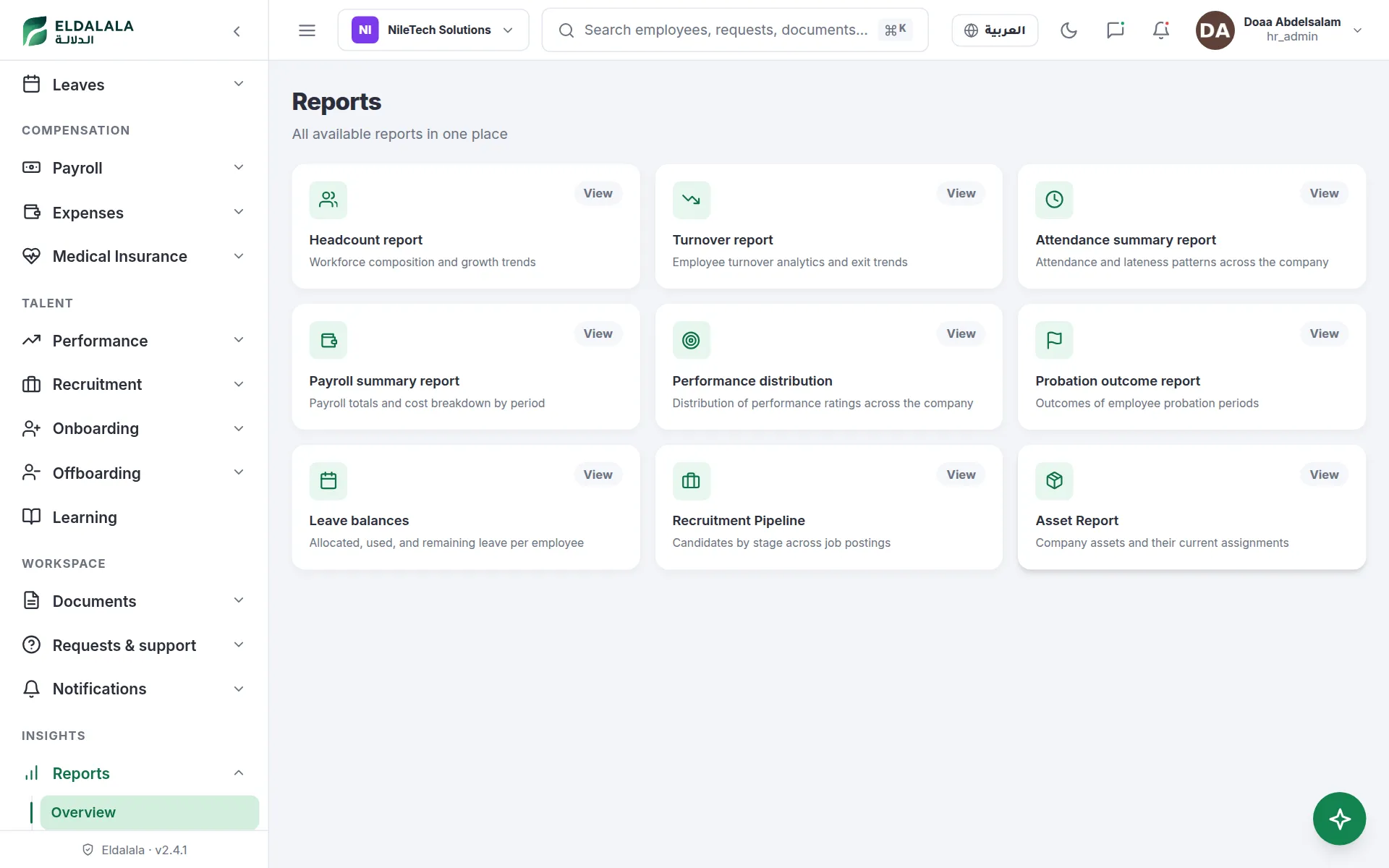Expand the Recruitment sidebar menu
The image size is (1389, 868).
[x=134, y=384]
